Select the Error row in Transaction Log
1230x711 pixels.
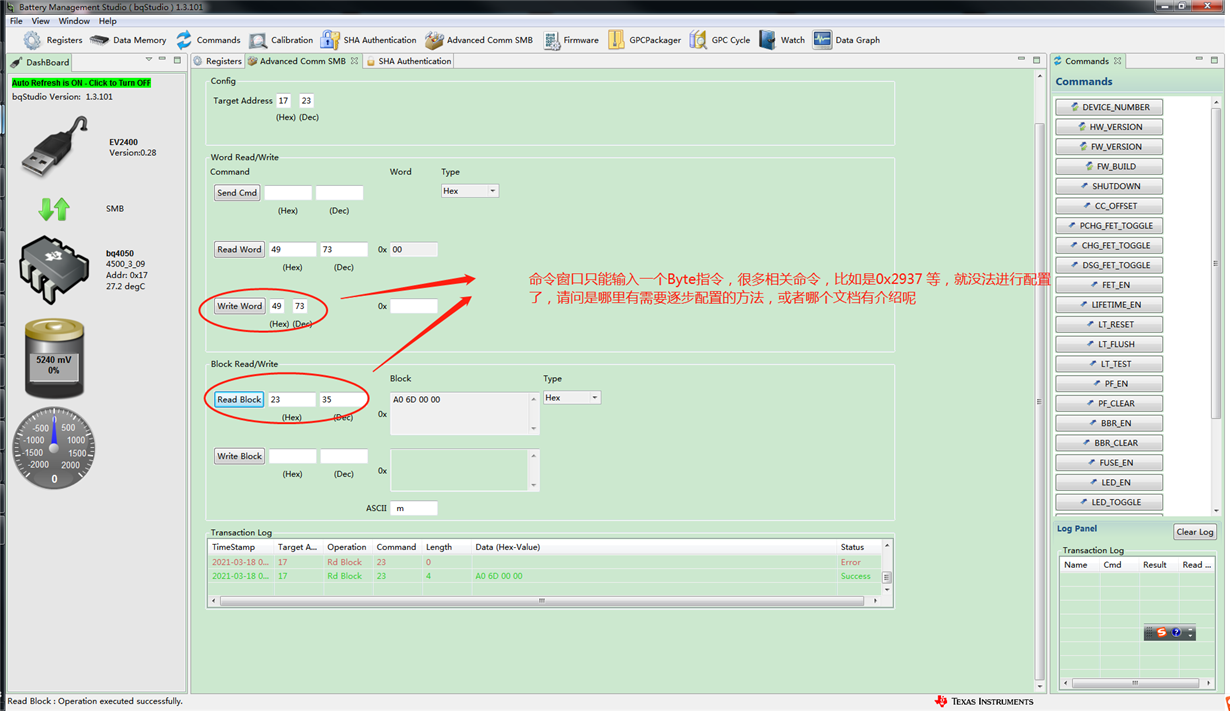(x=545, y=562)
